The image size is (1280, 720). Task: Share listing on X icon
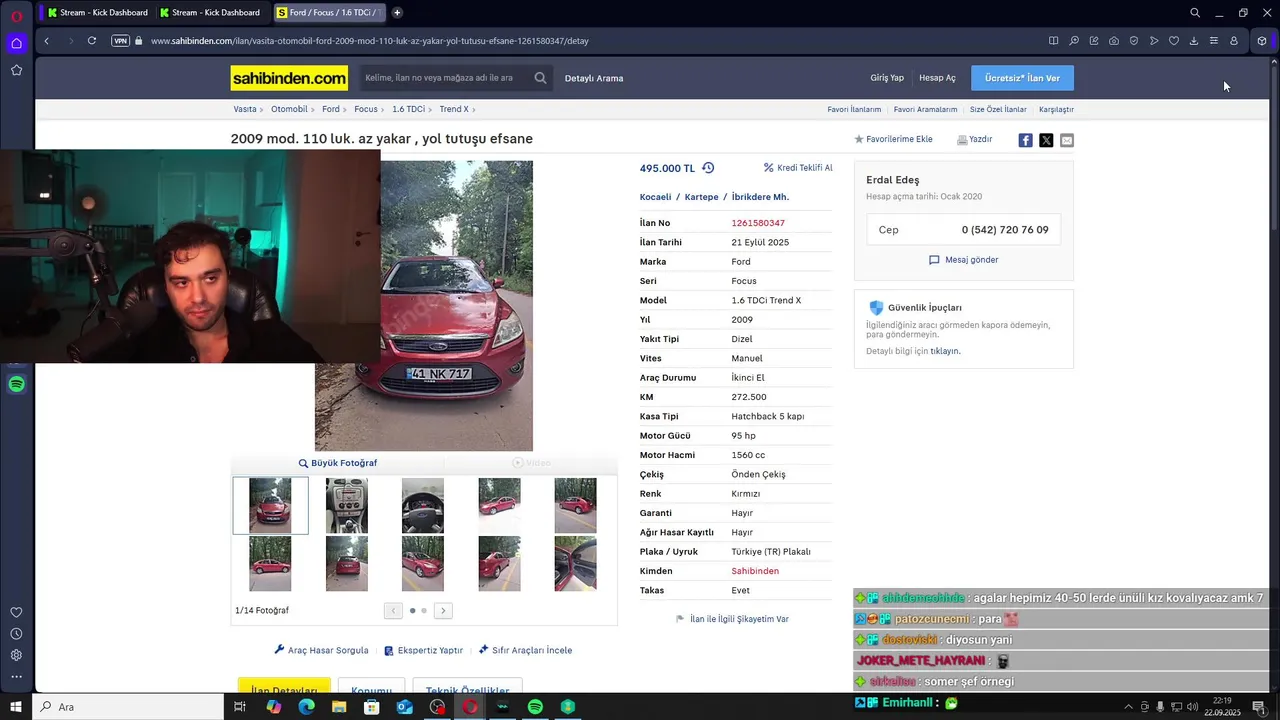1046,140
